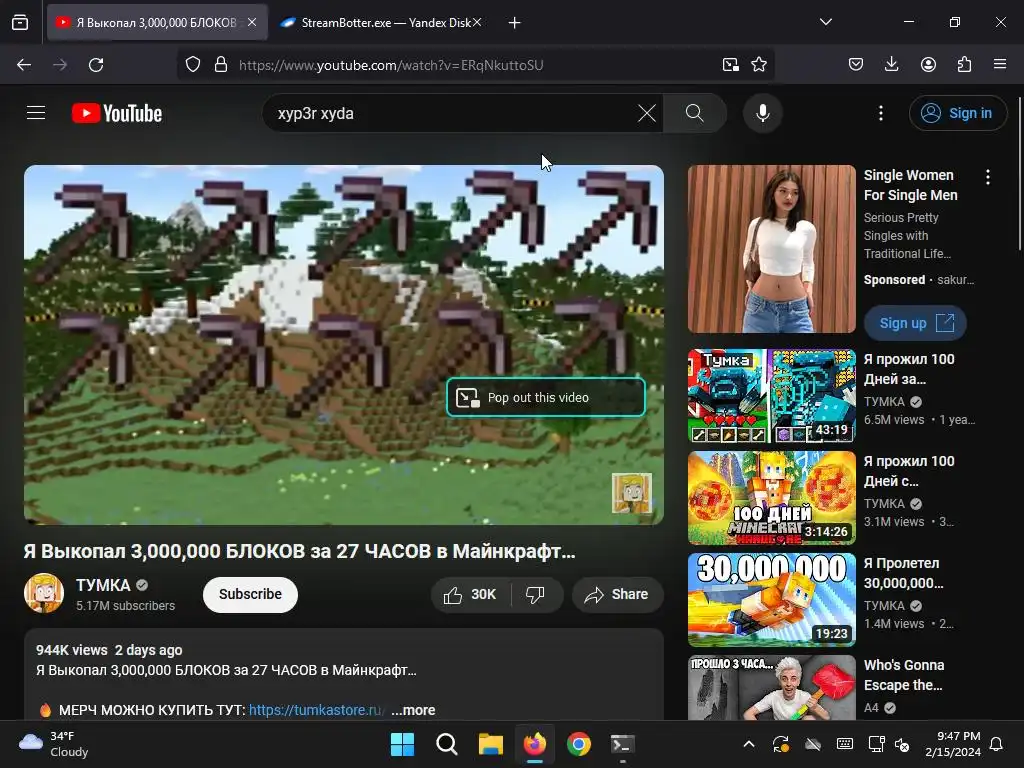Open the YouTube hamburger guide menu

click(x=36, y=113)
